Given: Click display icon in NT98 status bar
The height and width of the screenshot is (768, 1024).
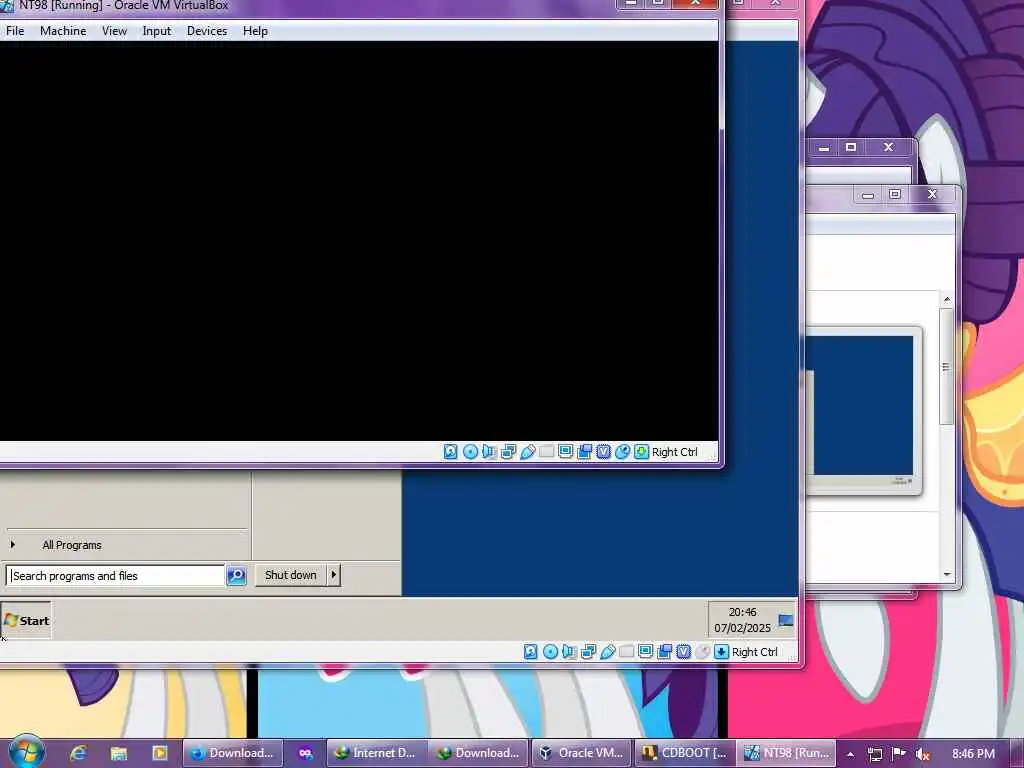Looking at the screenshot, I should [x=566, y=451].
